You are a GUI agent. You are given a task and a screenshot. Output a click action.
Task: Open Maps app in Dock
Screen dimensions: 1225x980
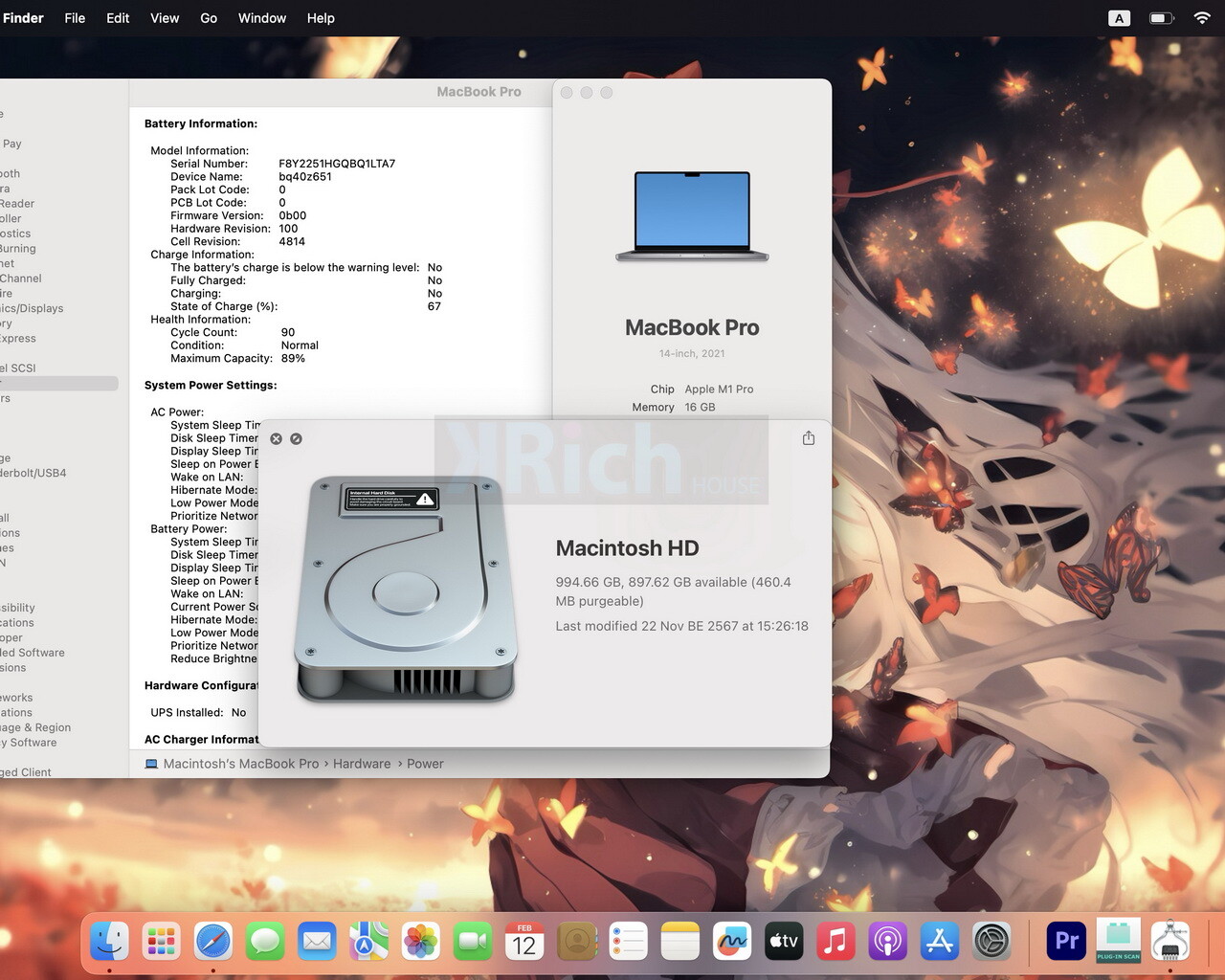point(368,942)
